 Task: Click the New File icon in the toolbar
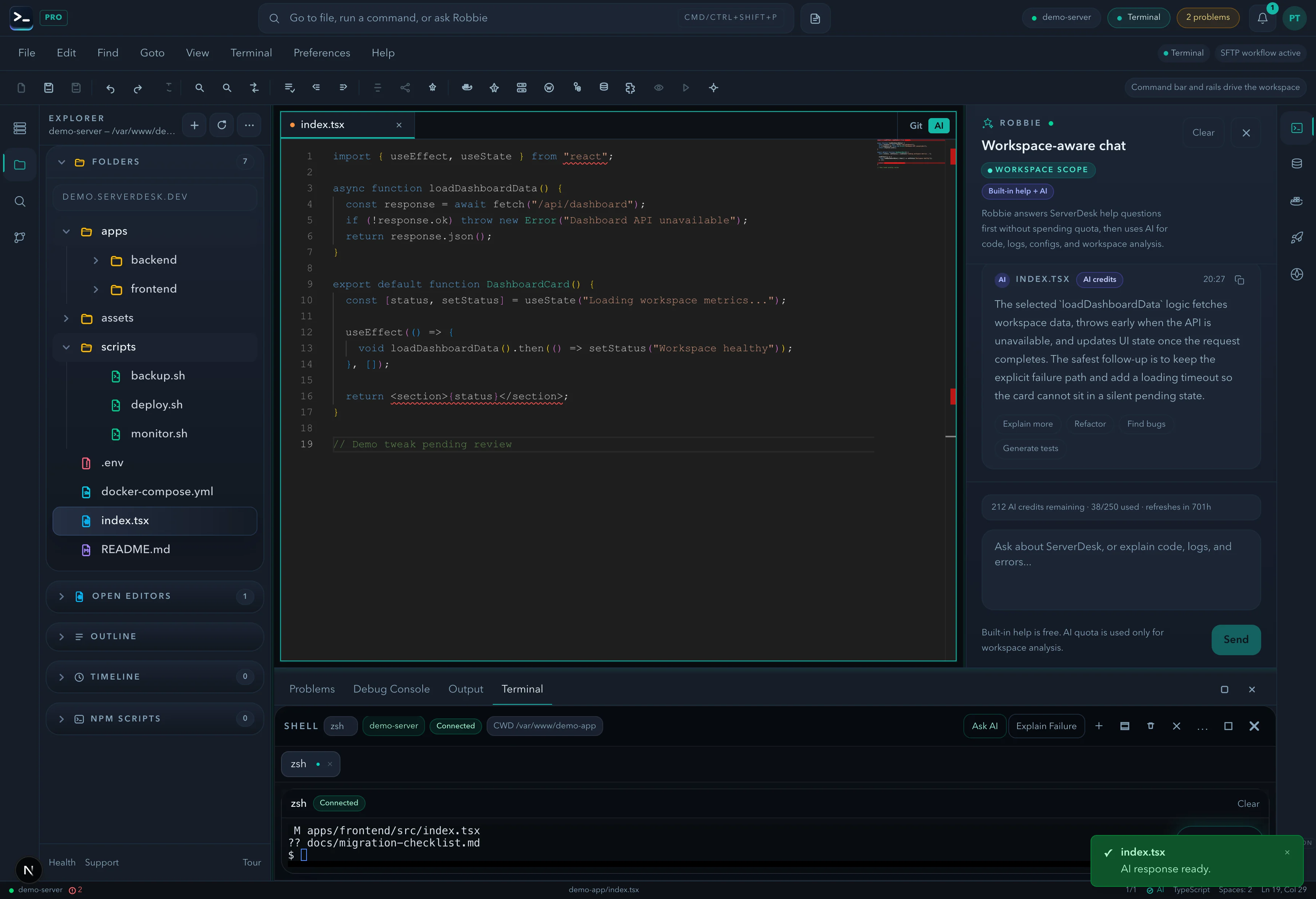tap(22, 88)
